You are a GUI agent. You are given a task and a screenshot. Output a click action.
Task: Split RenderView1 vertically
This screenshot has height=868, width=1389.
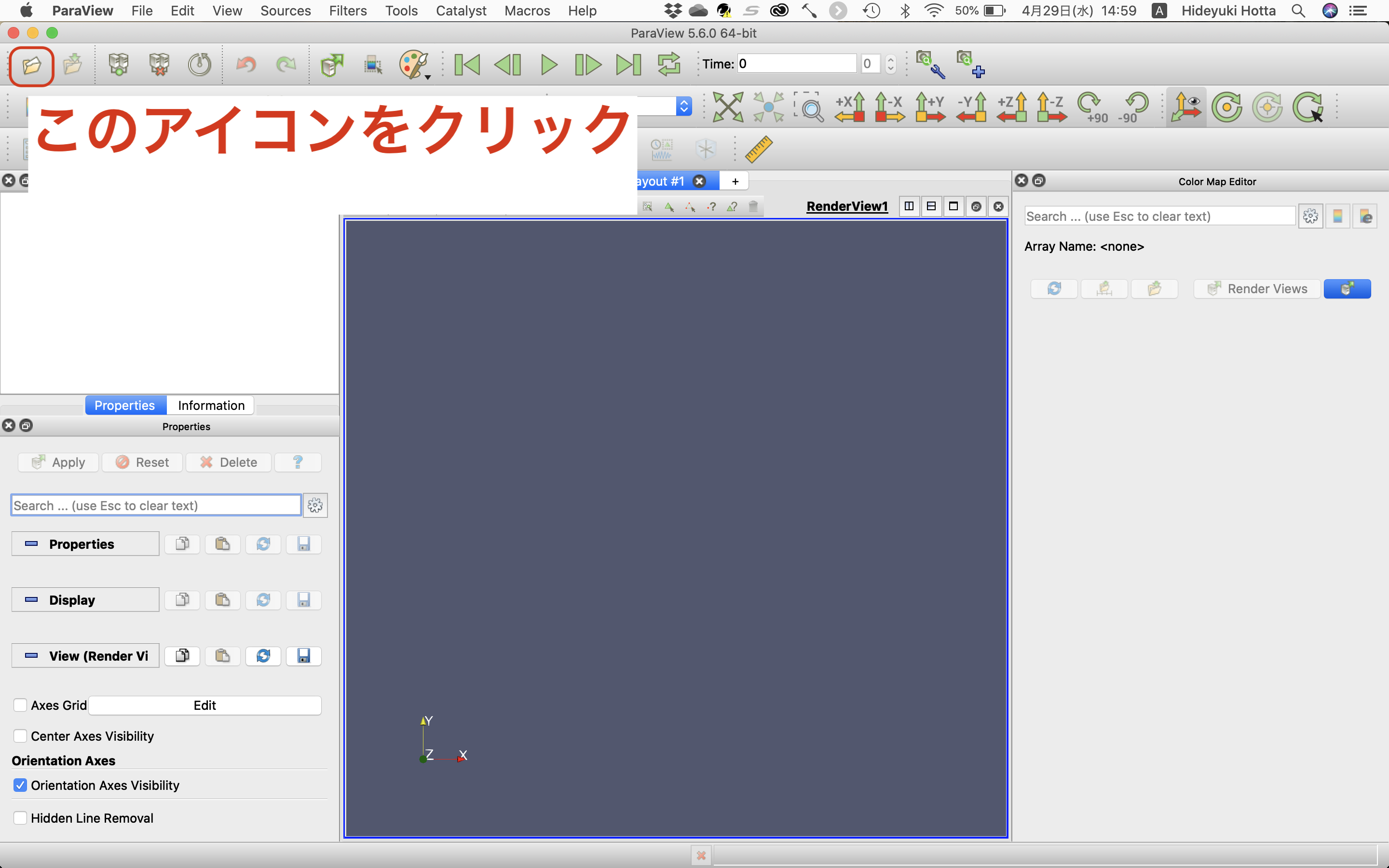pos(931,206)
